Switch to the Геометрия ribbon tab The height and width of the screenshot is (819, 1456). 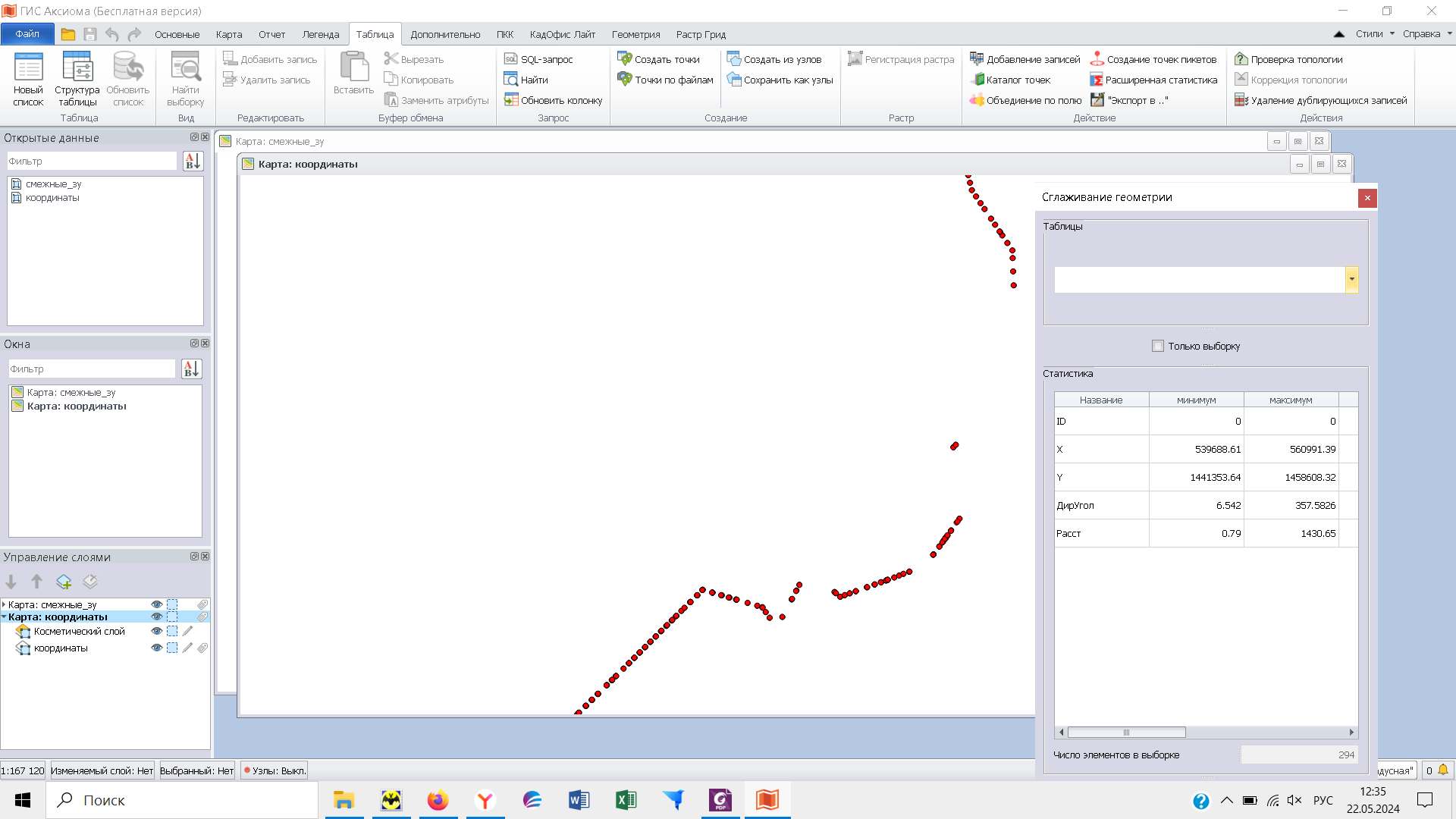pyautogui.click(x=635, y=34)
